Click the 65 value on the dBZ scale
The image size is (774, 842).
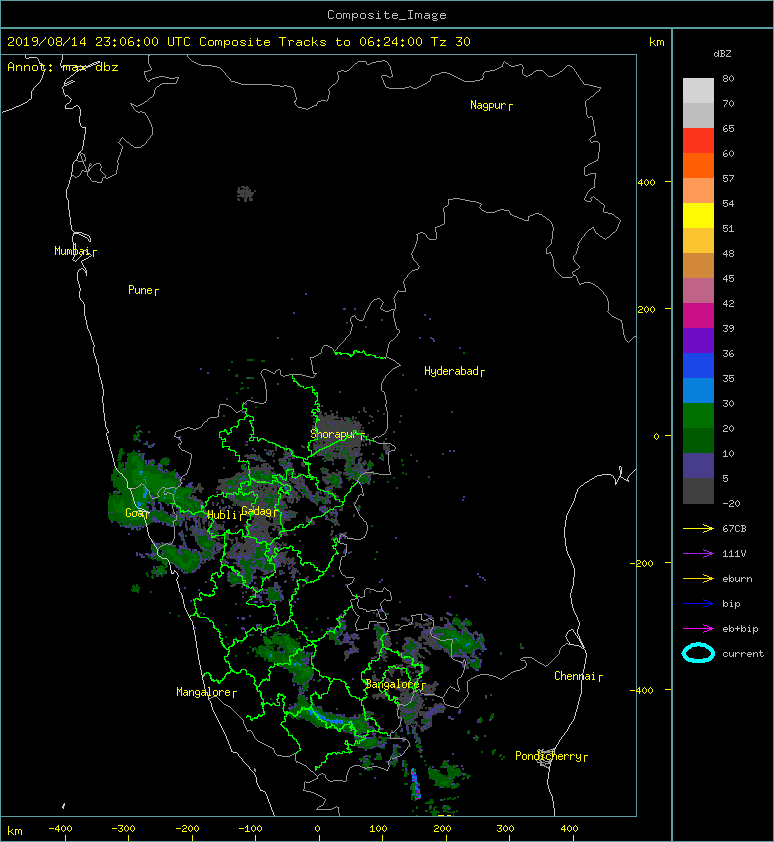click(x=728, y=128)
